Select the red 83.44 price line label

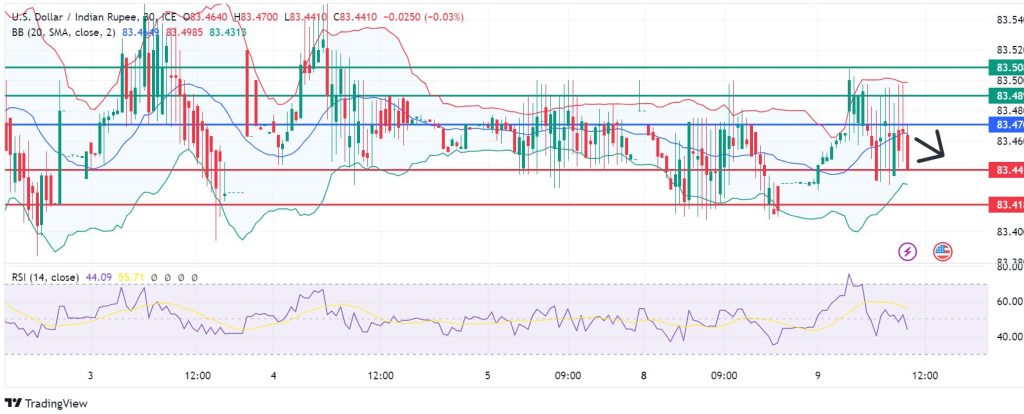click(1006, 170)
